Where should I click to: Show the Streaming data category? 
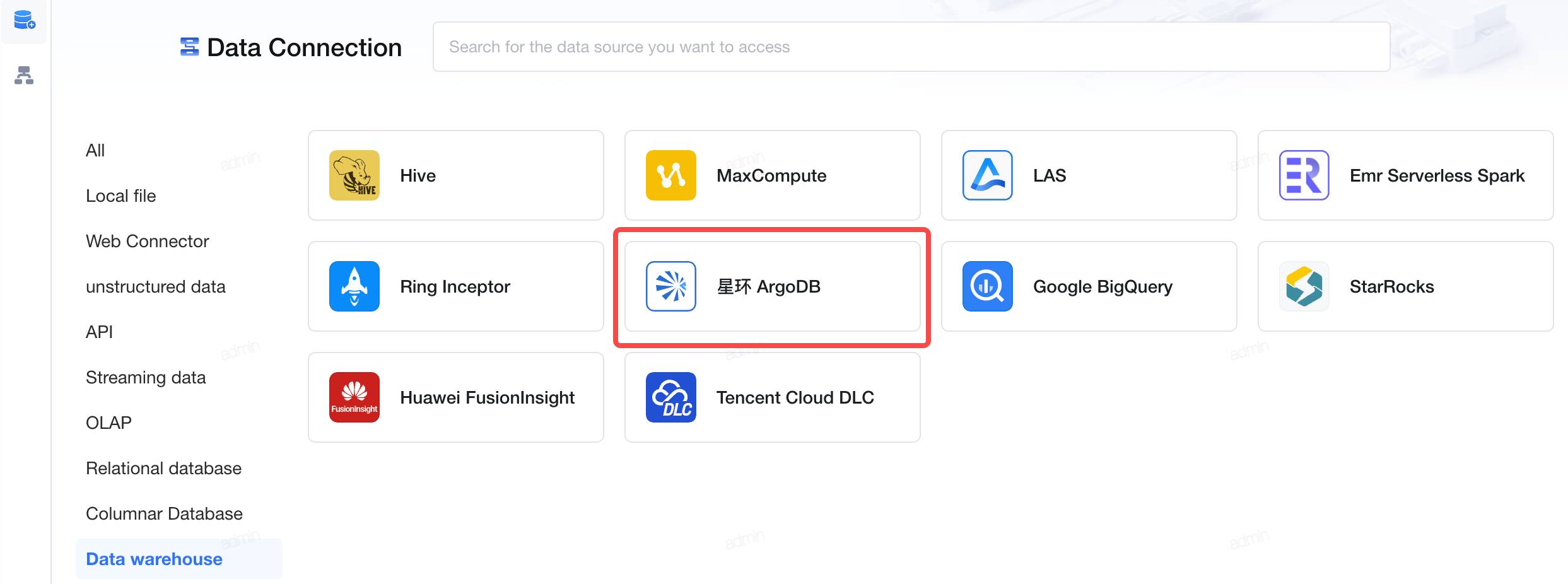pyautogui.click(x=146, y=377)
